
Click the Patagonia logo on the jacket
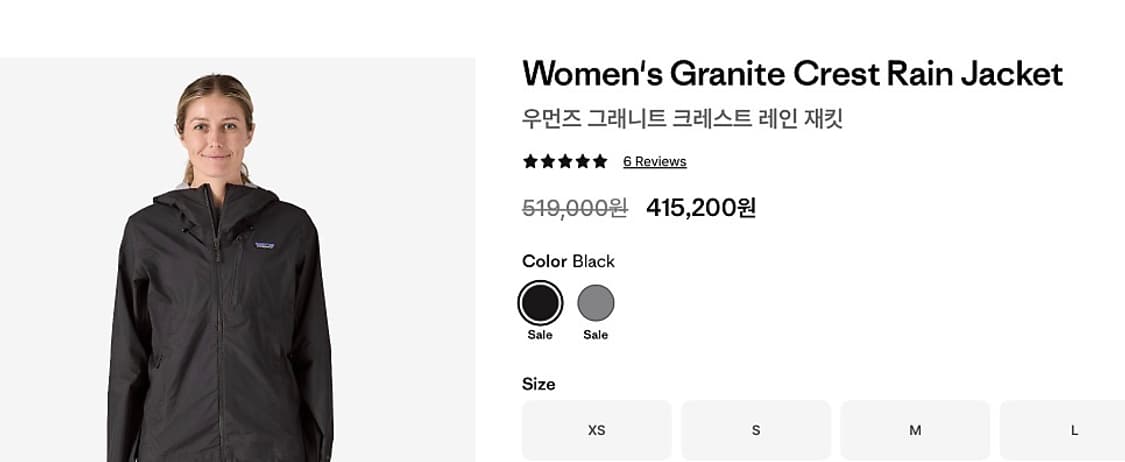tap(265, 243)
